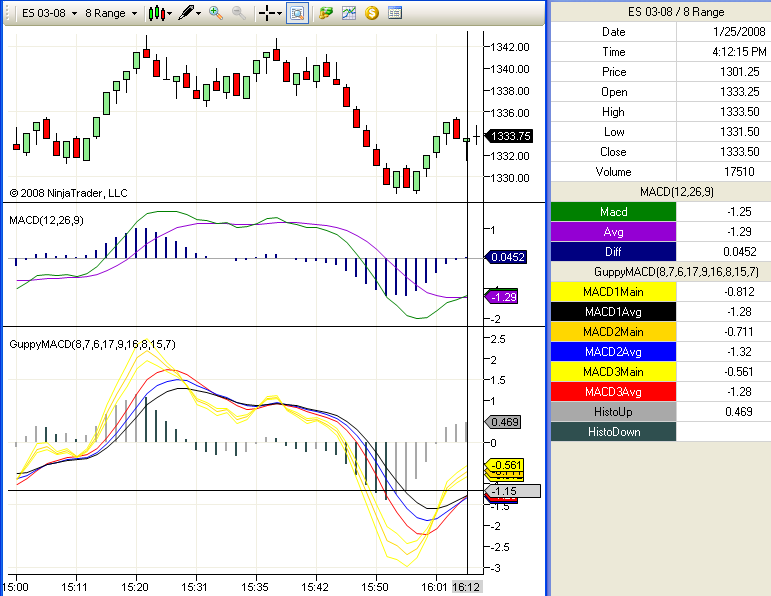Screen dimensions: 771x596
Task: Click the gray HistoUp swatch
Action: 614,412
